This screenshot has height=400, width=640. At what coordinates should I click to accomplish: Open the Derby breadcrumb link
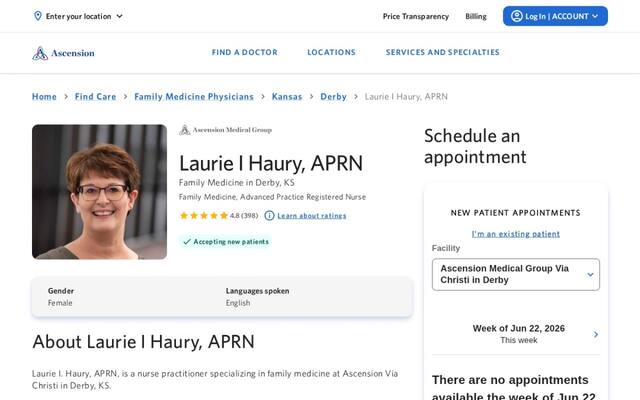click(333, 97)
